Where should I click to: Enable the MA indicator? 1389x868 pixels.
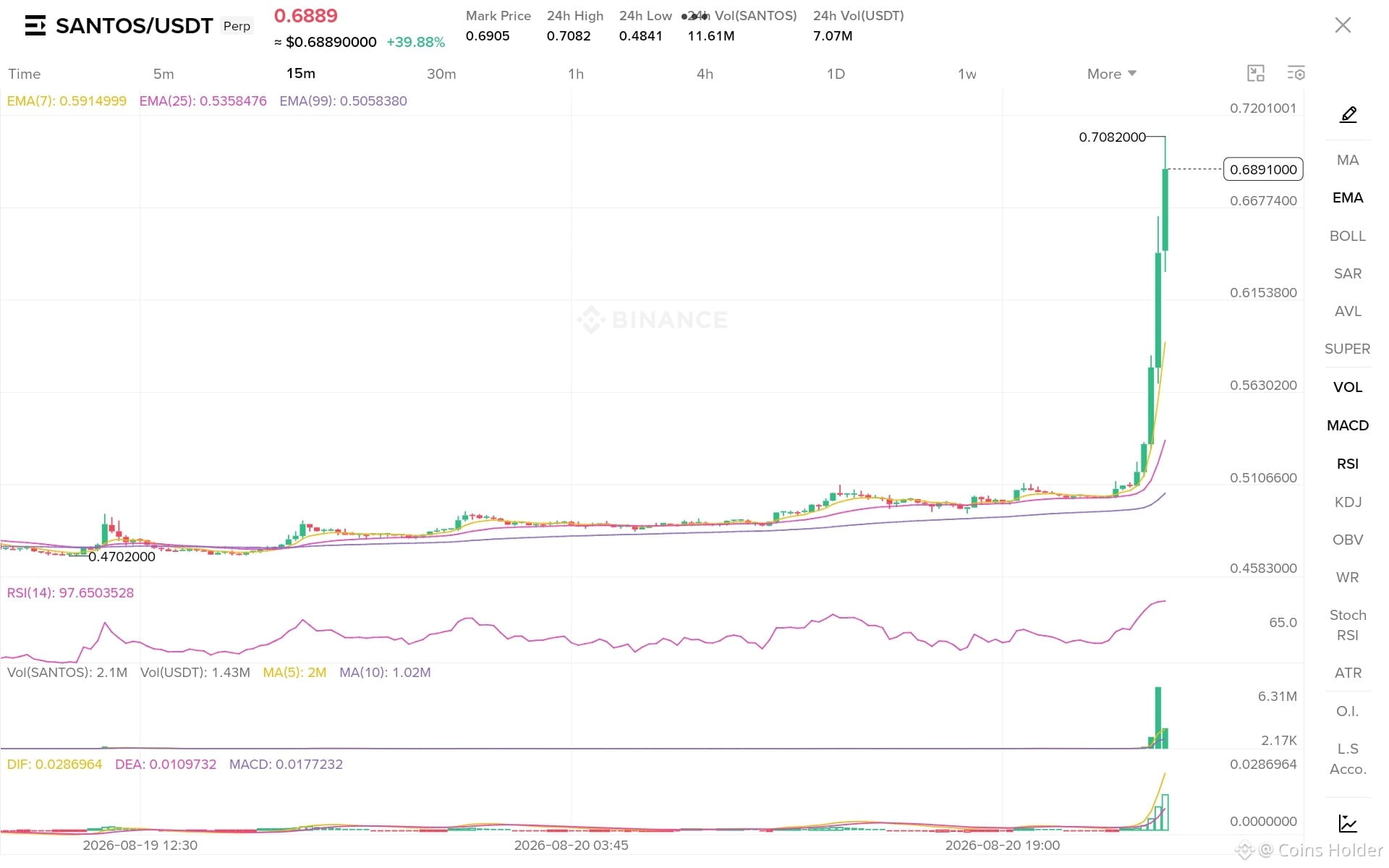pos(1348,160)
